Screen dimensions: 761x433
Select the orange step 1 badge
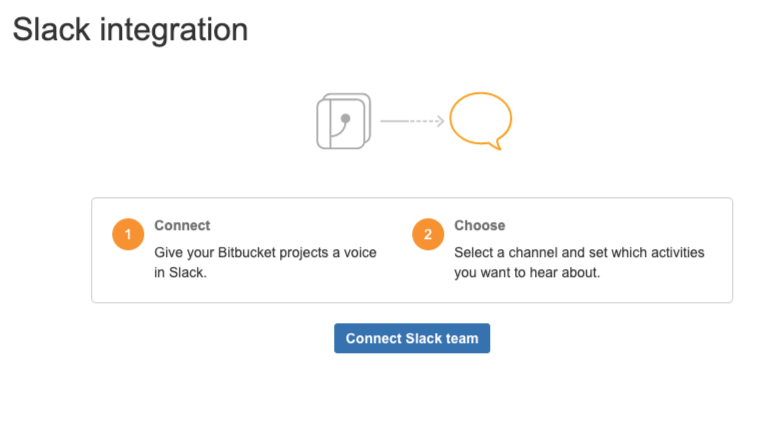click(x=128, y=235)
